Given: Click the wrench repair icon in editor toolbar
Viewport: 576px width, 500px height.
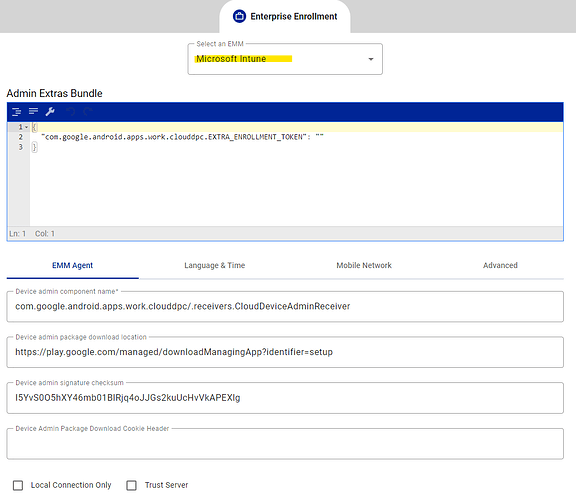Looking at the screenshot, I should (50, 111).
